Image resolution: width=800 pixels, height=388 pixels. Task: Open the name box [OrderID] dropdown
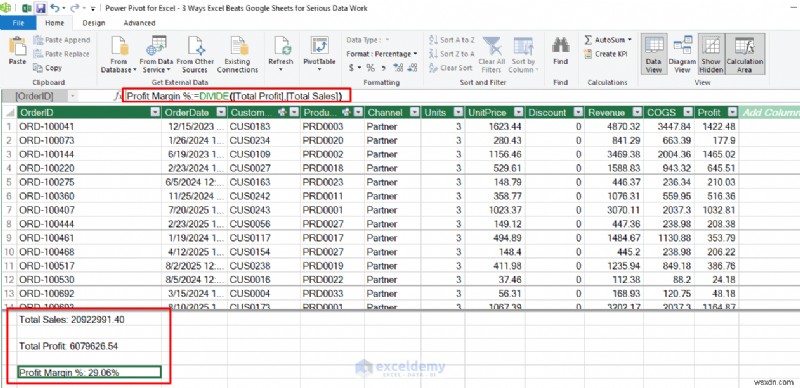(x=72, y=95)
